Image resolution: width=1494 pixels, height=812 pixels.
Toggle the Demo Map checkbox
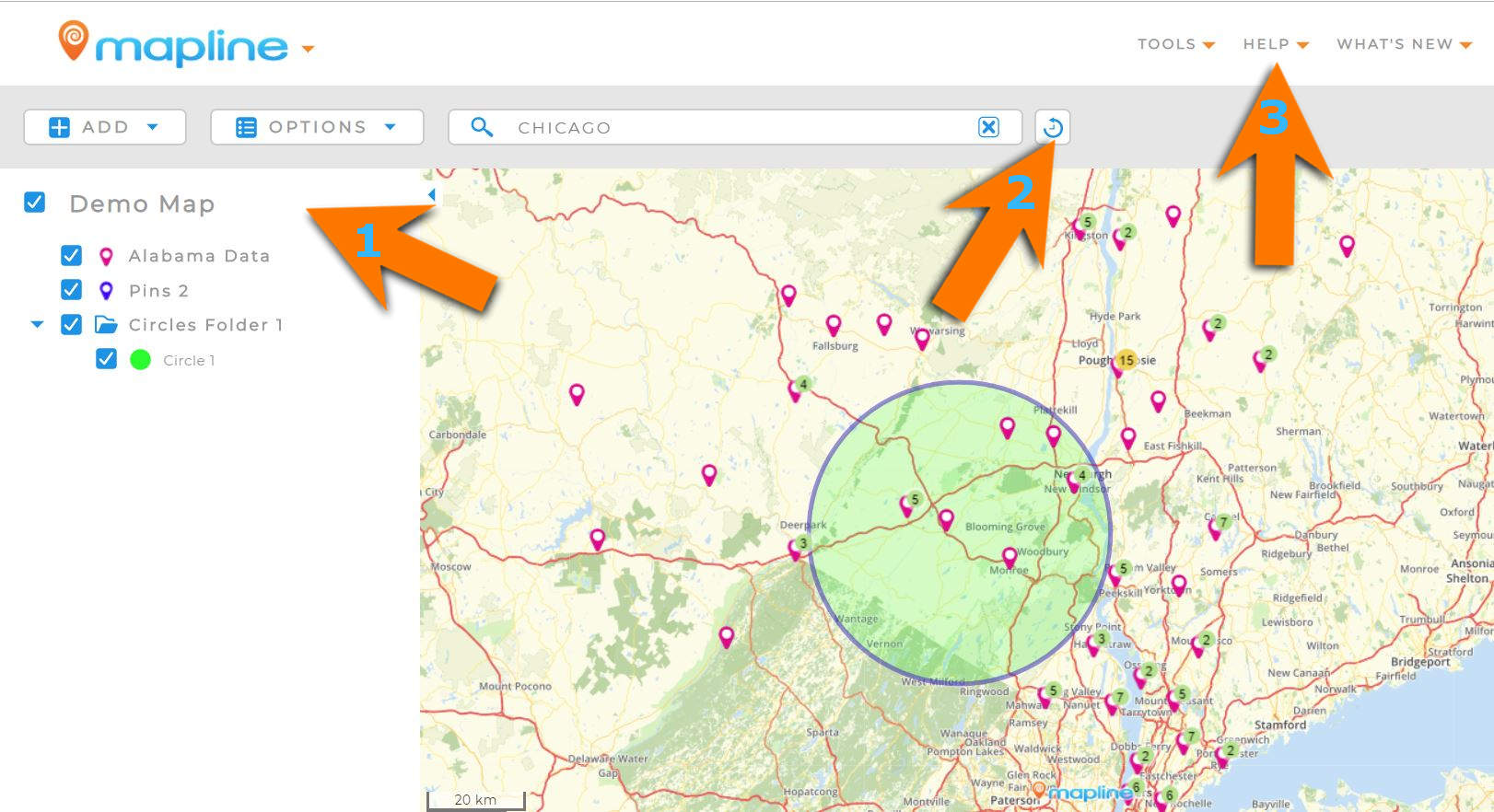pyautogui.click(x=35, y=202)
